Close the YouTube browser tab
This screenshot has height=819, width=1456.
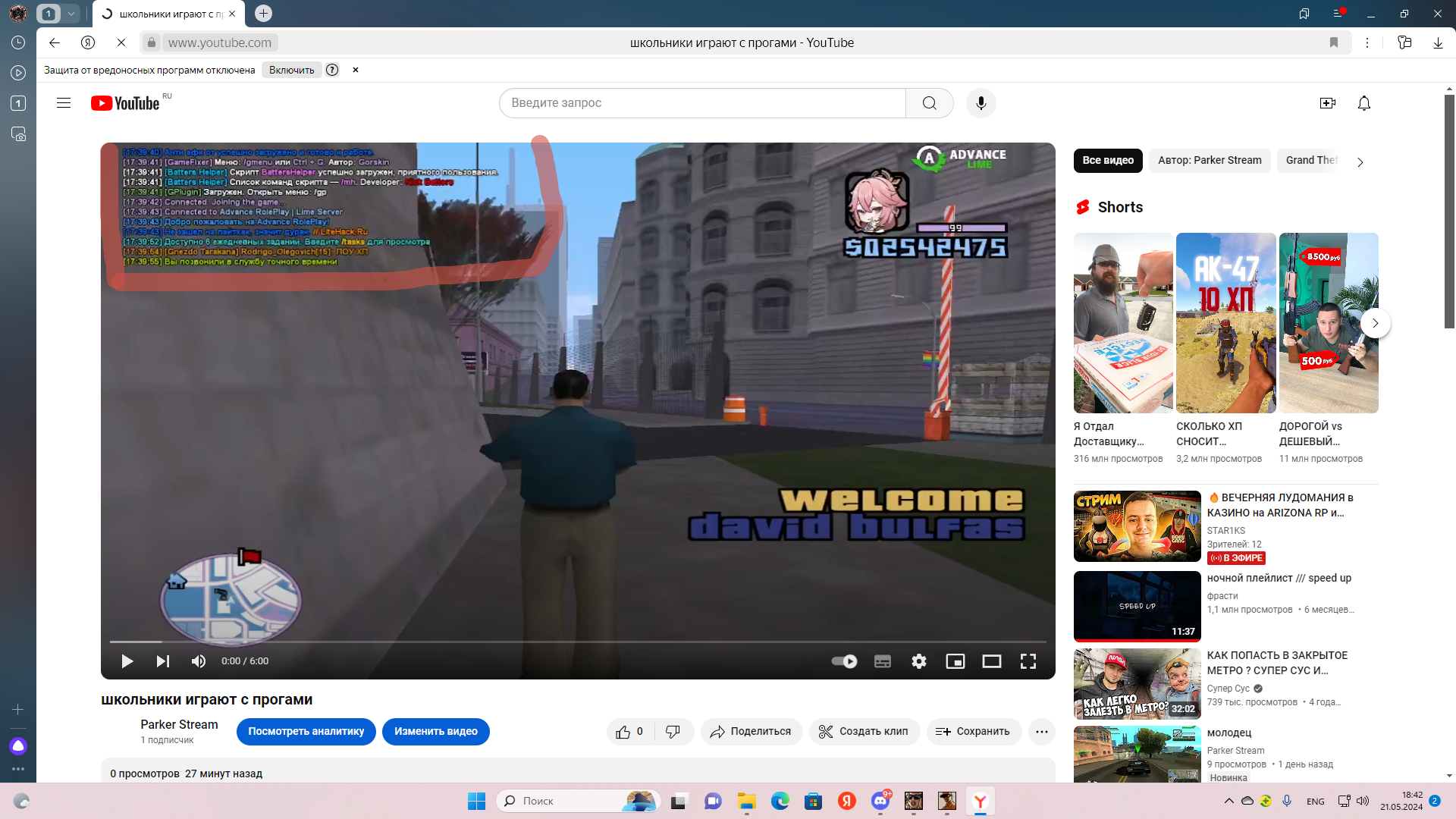[x=232, y=14]
